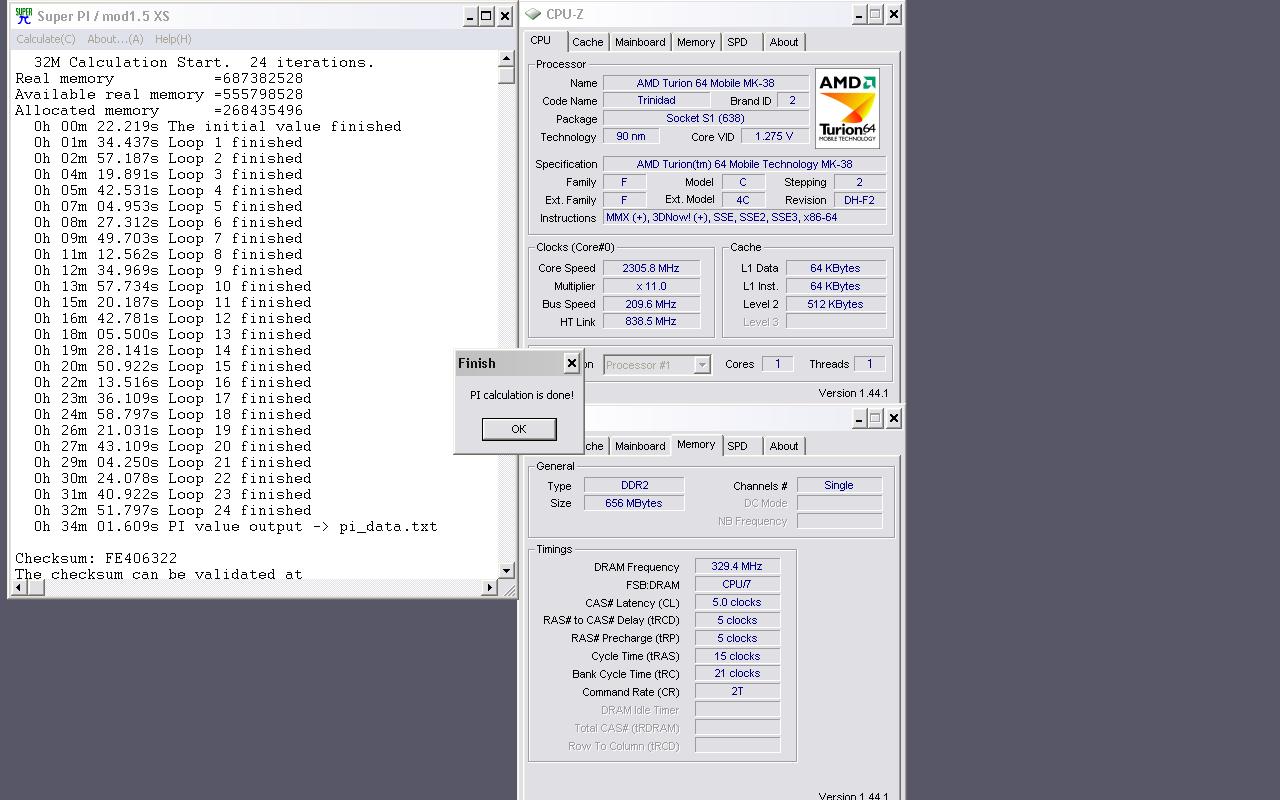Click the Package Socket S1 (638) field
Screen dimensions: 1280x800
705,118
